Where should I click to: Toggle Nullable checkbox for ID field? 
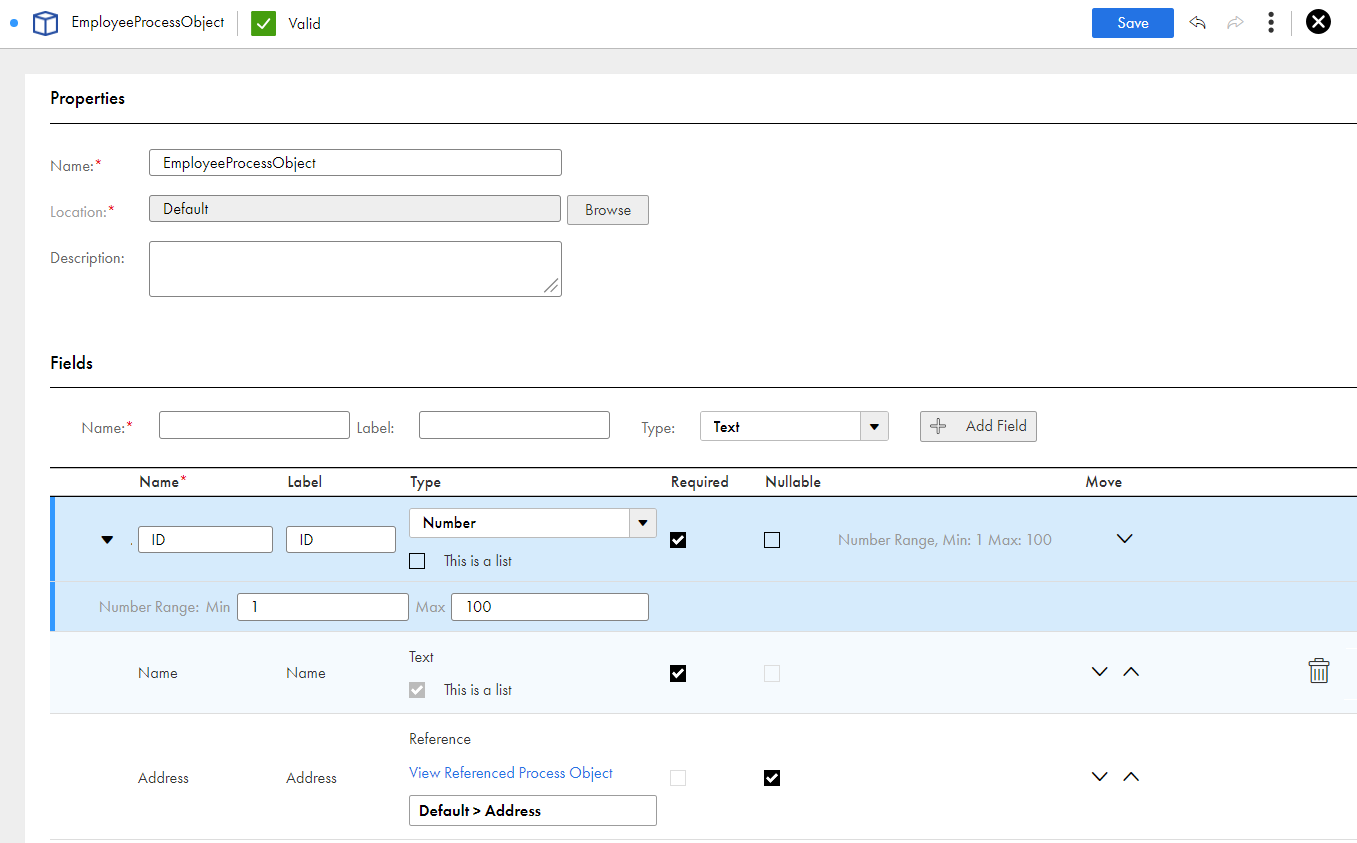tap(772, 540)
